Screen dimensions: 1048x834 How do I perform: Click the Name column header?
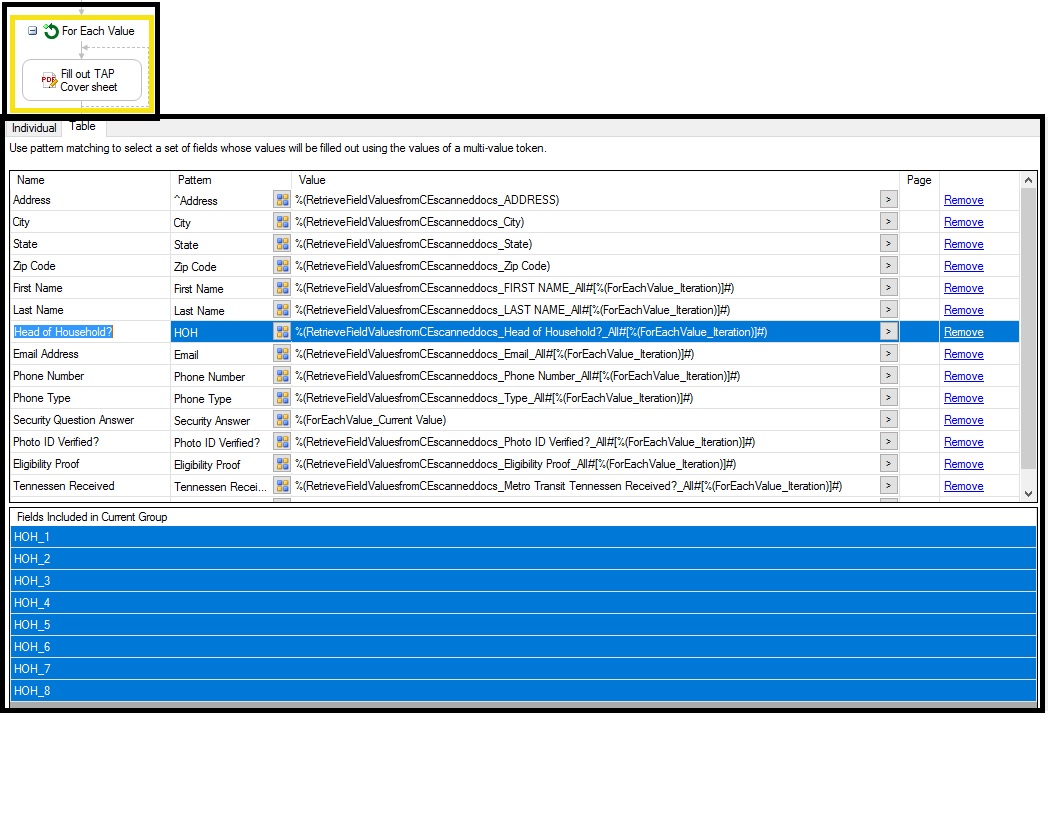click(x=31, y=180)
